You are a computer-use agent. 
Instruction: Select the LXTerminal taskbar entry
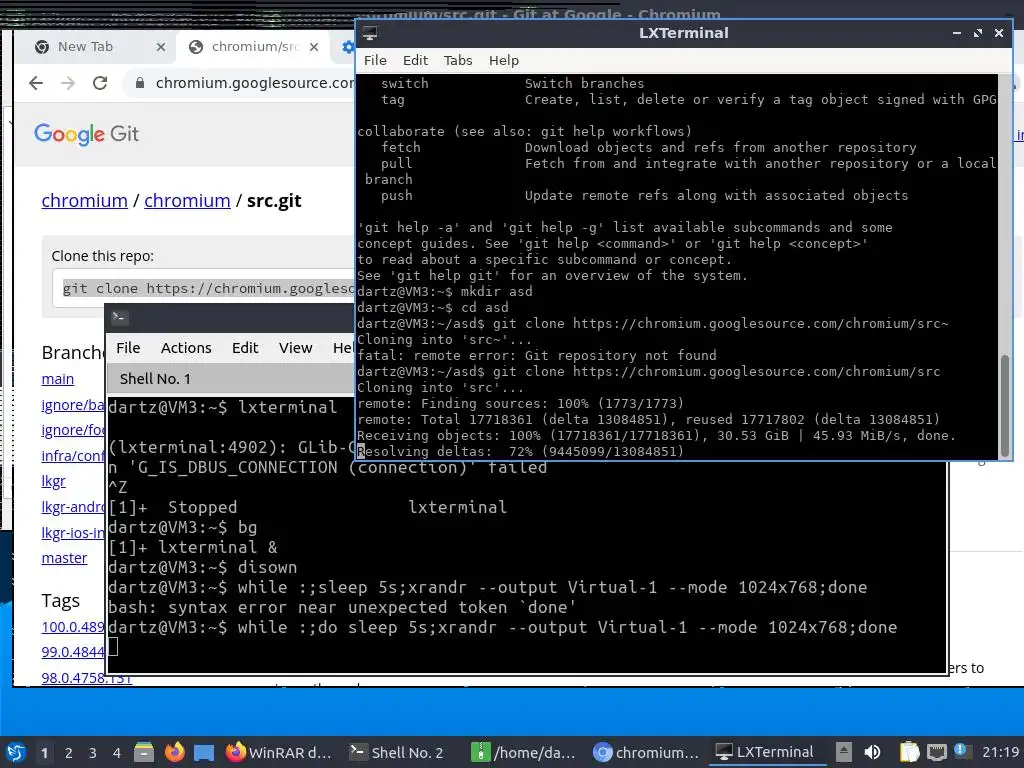765,752
